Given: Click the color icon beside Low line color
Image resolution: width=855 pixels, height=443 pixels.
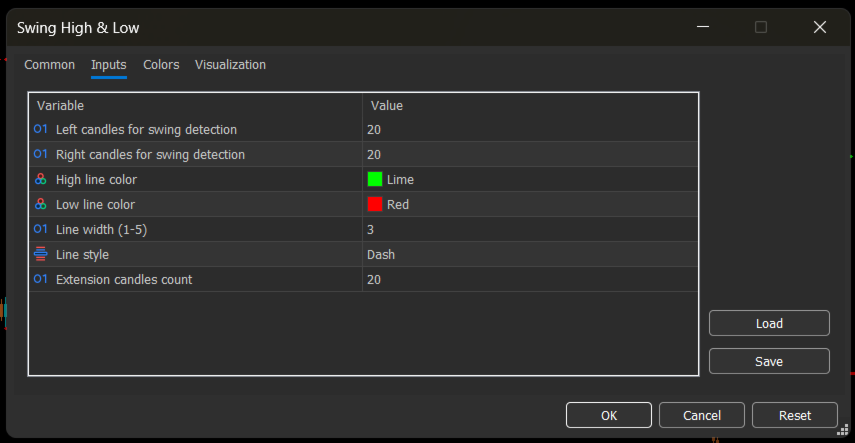Looking at the screenshot, I should click(x=40, y=205).
